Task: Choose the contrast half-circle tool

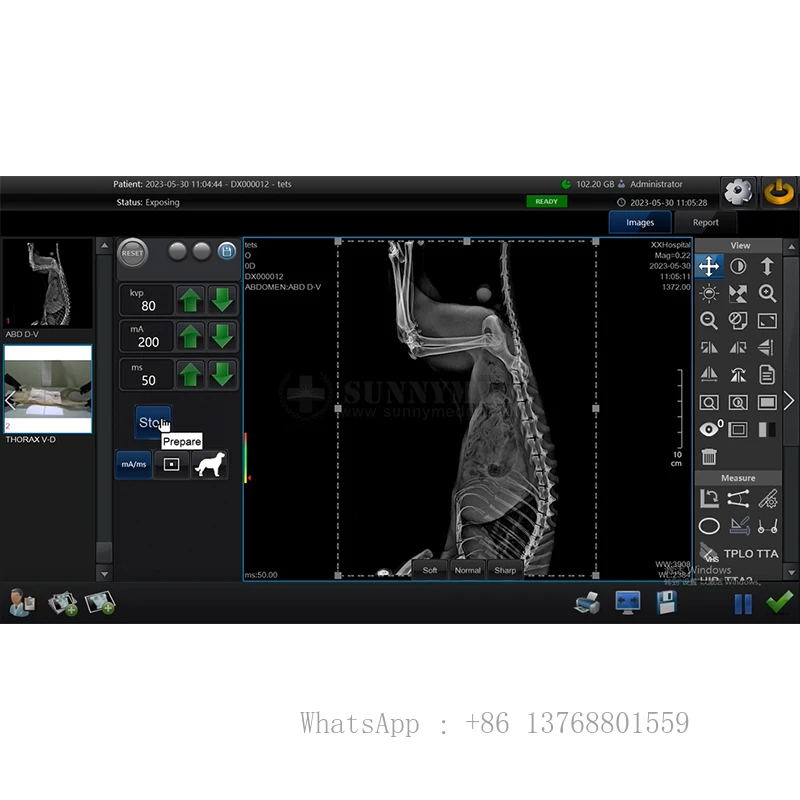Action: (x=738, y=266)
